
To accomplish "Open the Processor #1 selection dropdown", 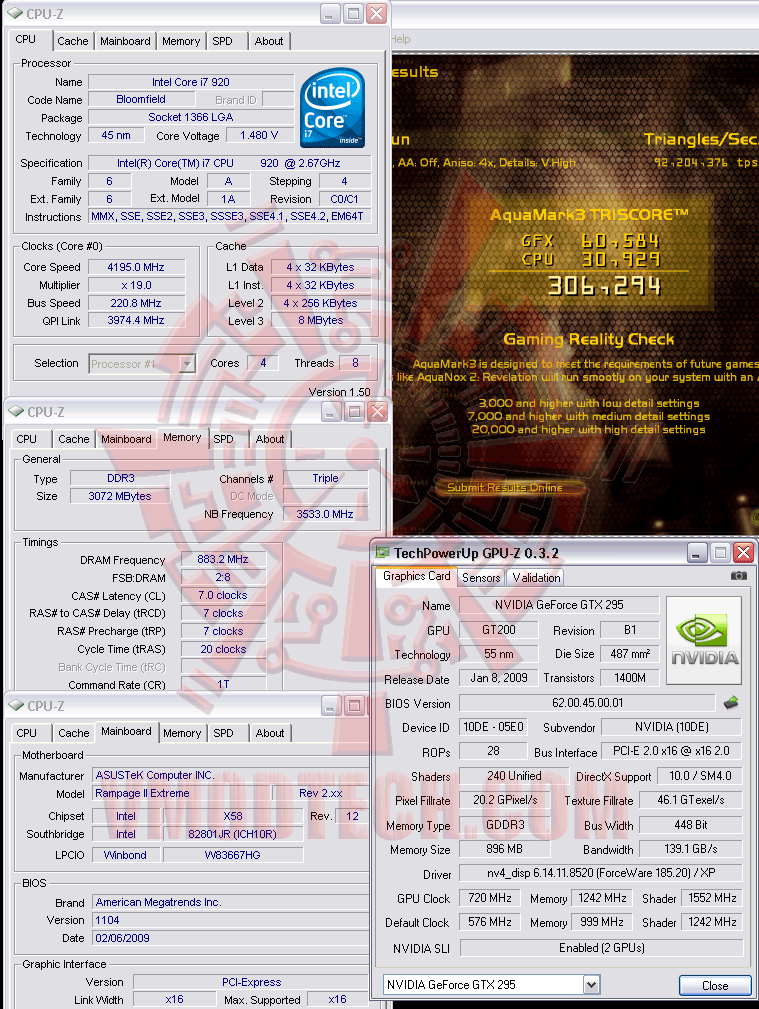I will pyautogui.click(x=187, y=364).
